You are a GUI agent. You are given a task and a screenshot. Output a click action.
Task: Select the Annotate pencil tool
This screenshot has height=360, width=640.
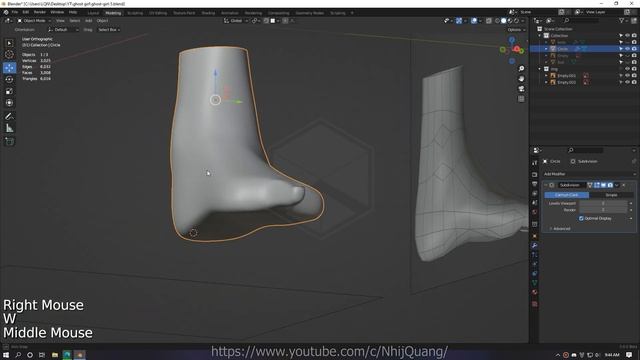9,116
